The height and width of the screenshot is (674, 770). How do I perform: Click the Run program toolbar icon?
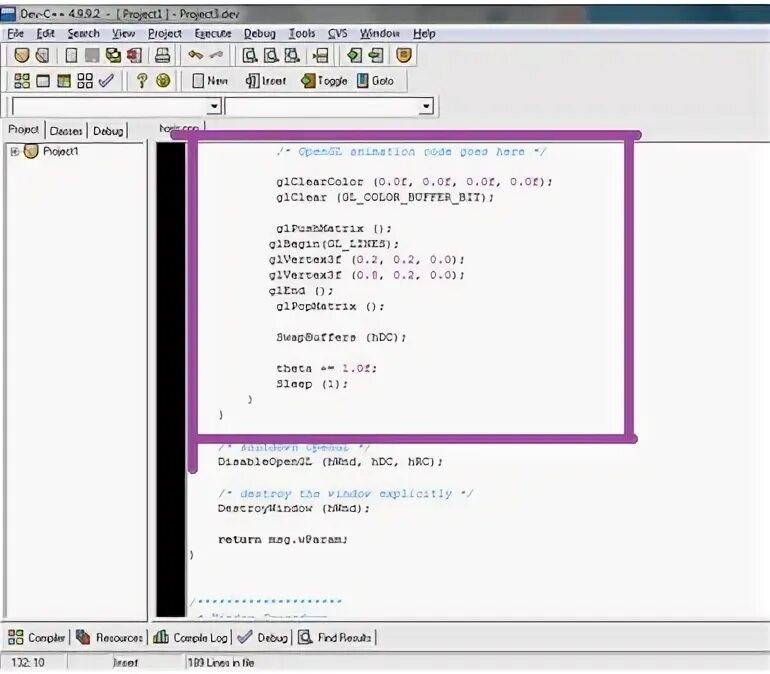tap(43, 81)
